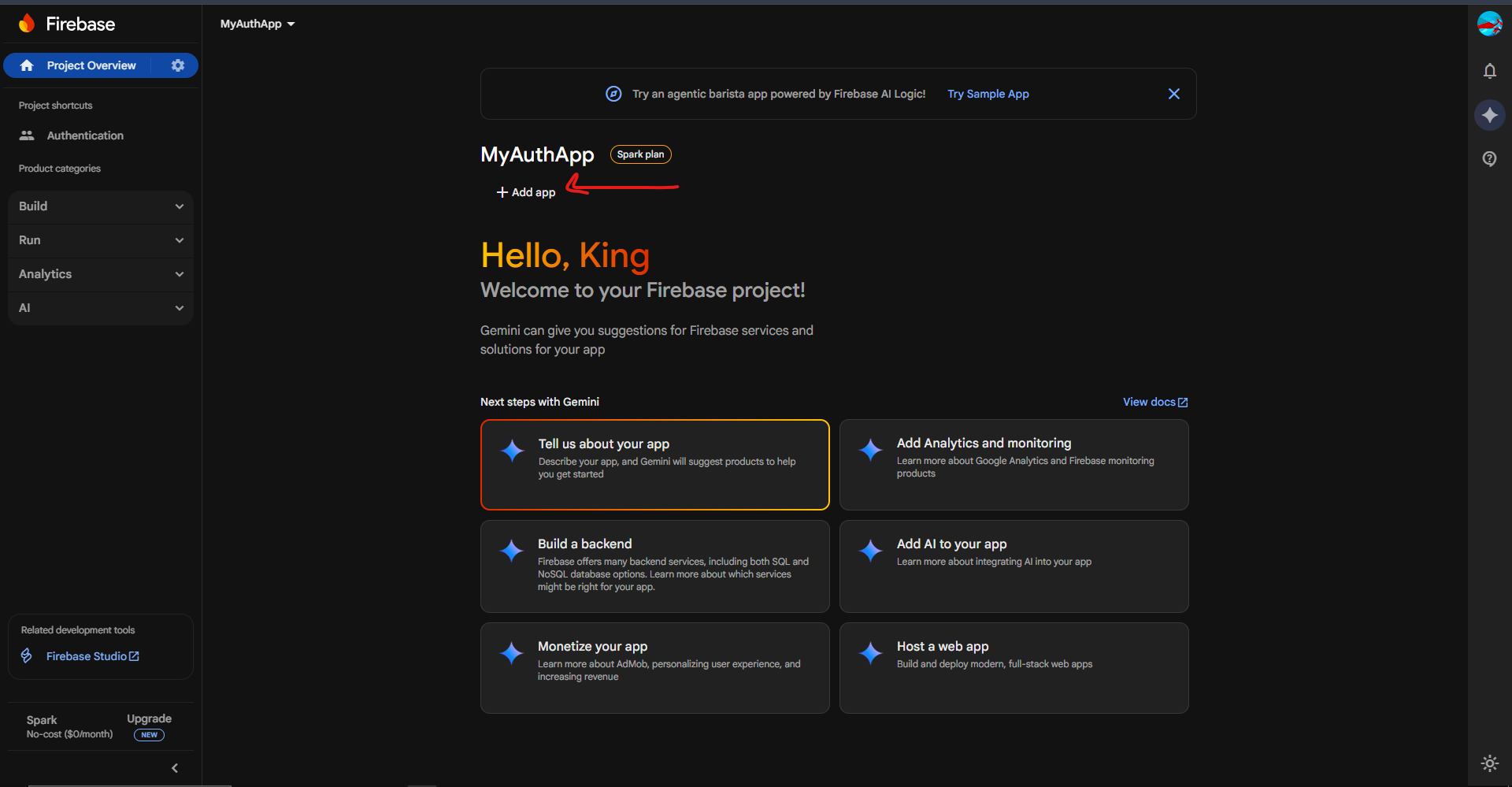This screenshot has height=787, width=1512.
Task: Open Try Sample App link
Action: click(988, 94)
